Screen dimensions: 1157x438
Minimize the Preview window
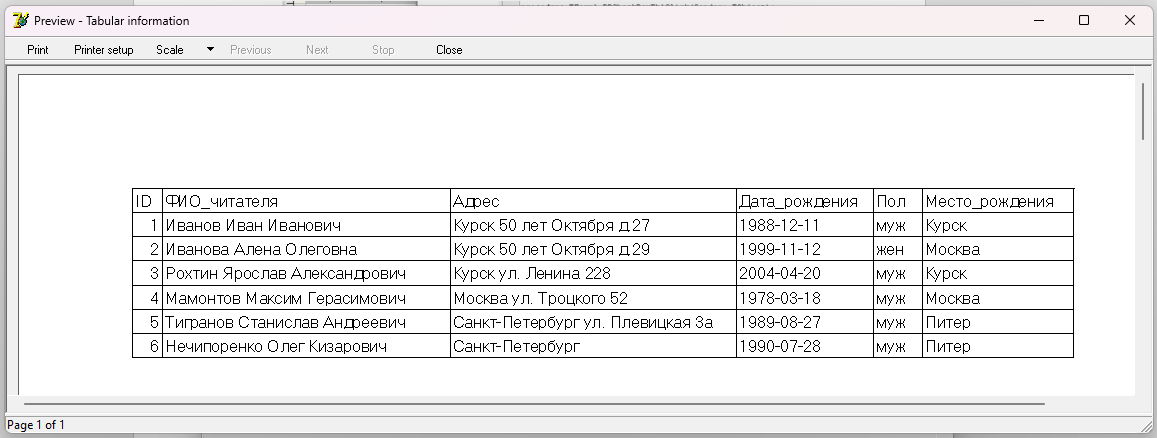[1039, 21]
